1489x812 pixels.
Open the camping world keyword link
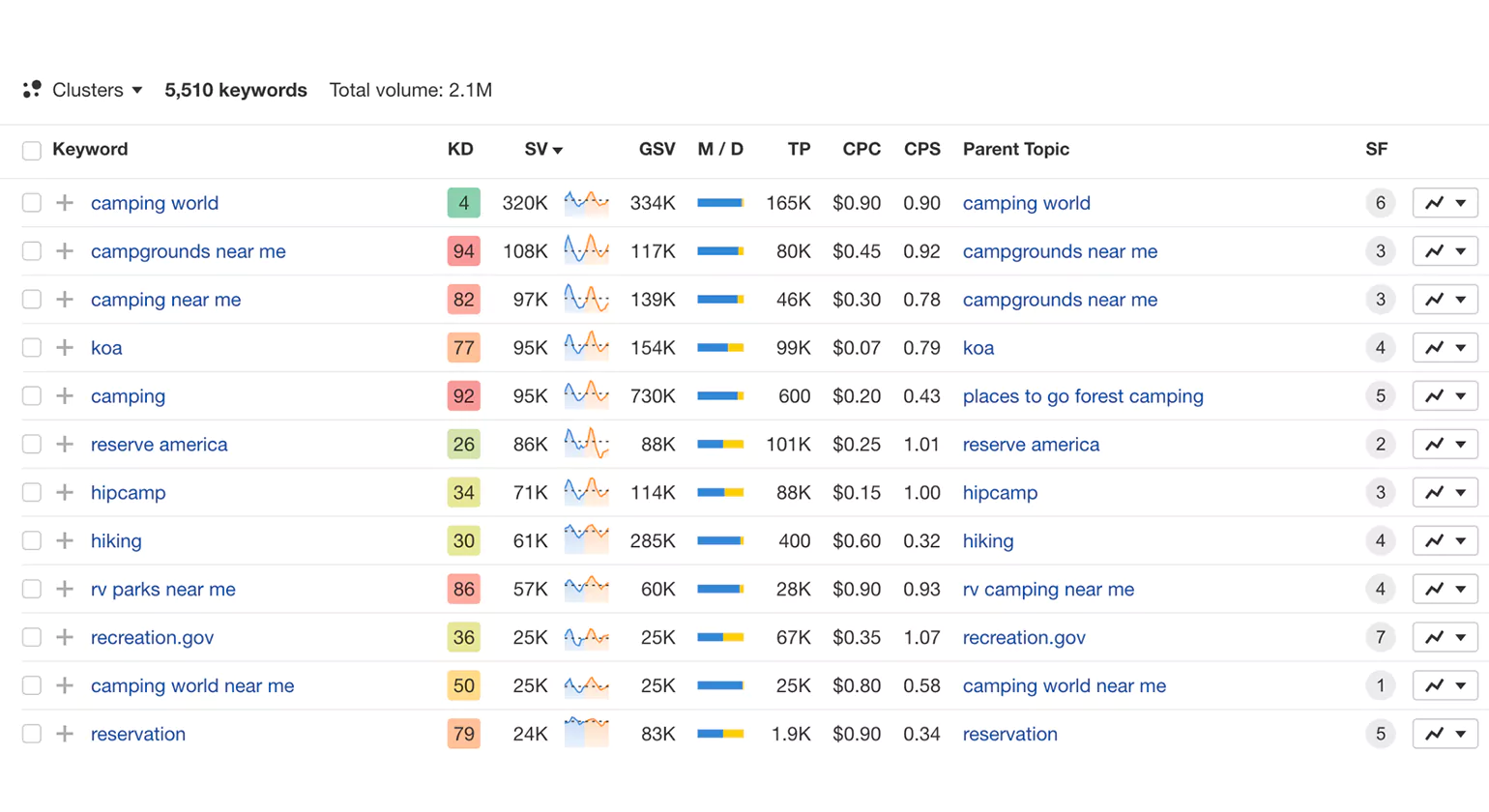pos(155,203)
